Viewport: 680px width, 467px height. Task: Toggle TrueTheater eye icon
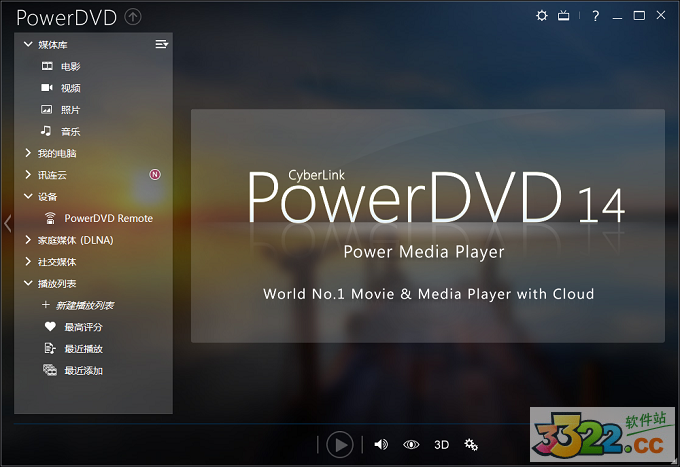(411, 444)
